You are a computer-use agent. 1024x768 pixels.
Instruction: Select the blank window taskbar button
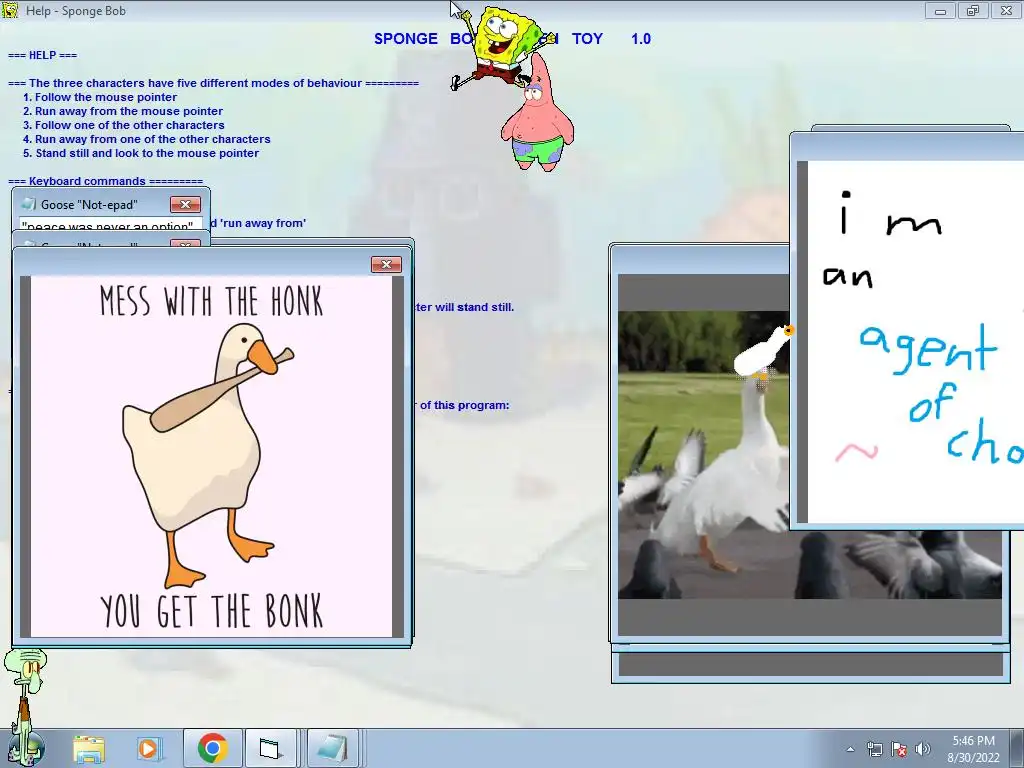click(x=270, y=748)
